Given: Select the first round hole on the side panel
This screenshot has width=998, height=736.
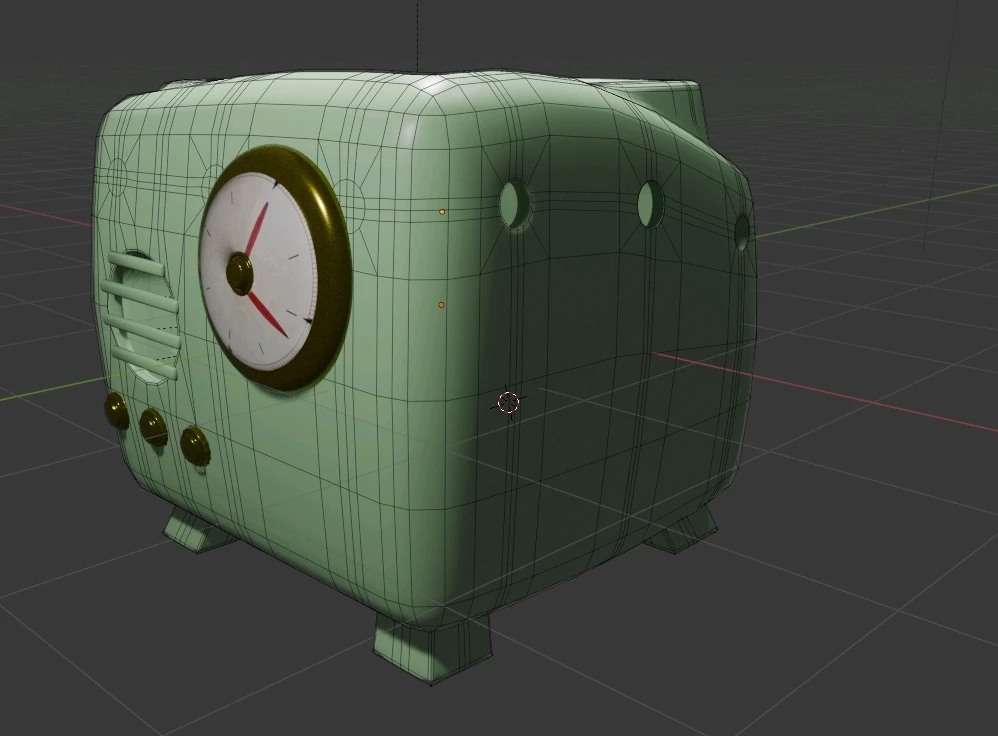Looking at the screenshot, I should click(516, 205).
